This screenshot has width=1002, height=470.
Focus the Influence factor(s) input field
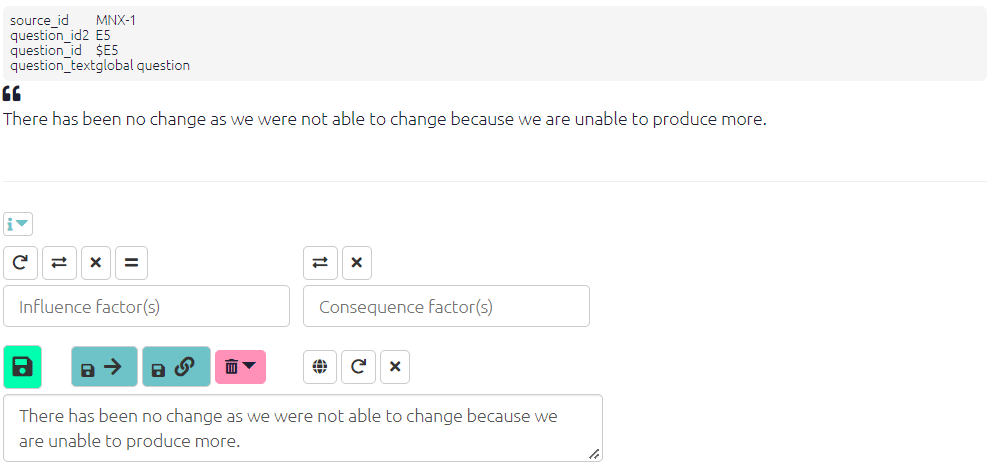(x=146, y=306)
